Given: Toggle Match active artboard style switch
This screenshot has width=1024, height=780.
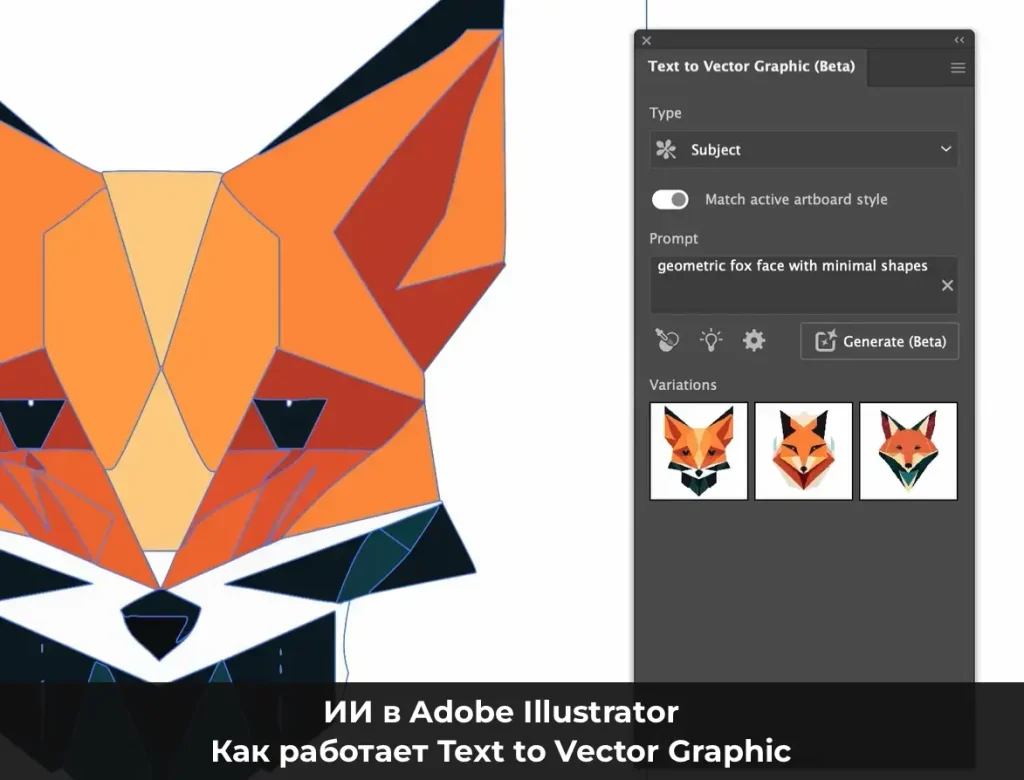Looking at the screenshot, I should (x=670, y=200).
